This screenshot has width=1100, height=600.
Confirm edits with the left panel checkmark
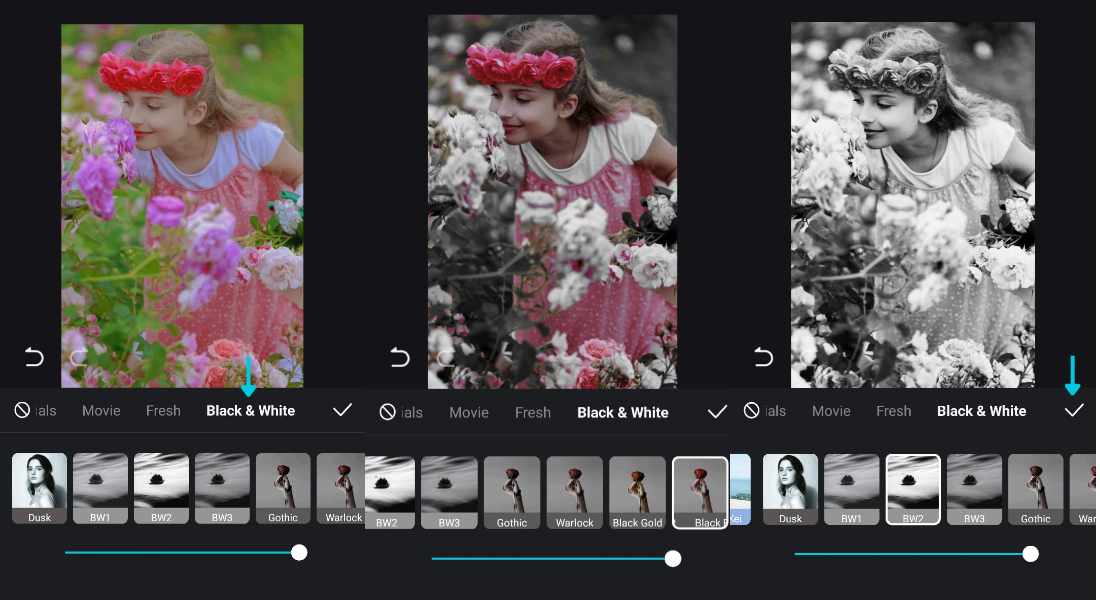click(342, 410)
